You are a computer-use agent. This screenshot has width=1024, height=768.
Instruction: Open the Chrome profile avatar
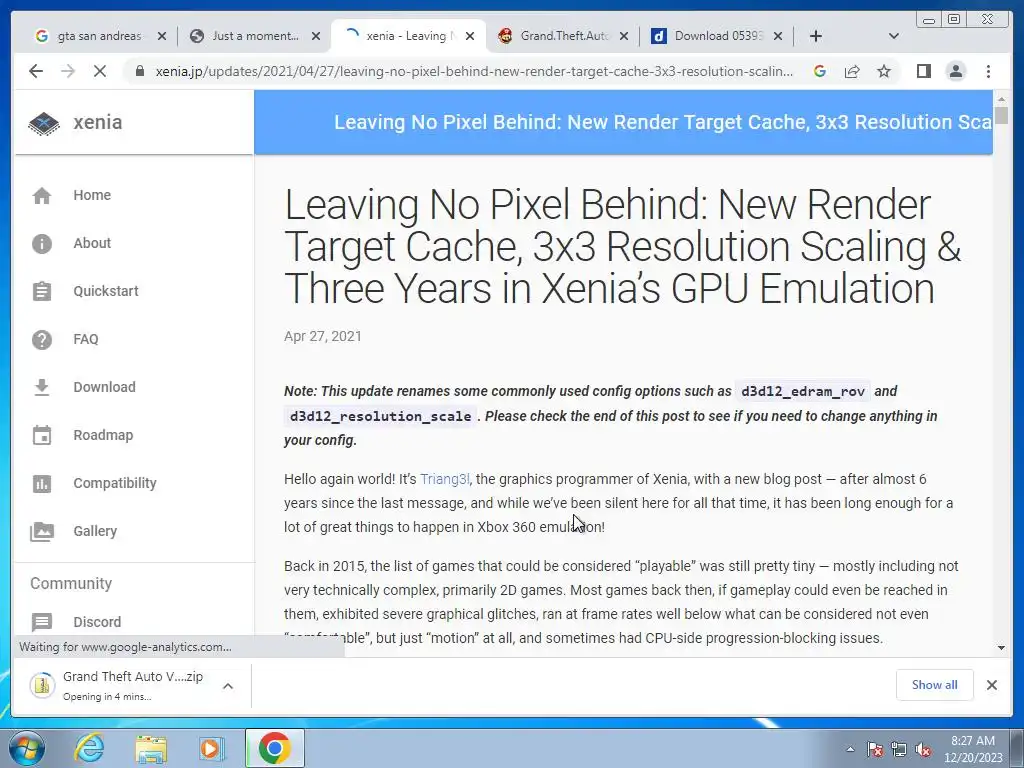[x=955, y=71]
